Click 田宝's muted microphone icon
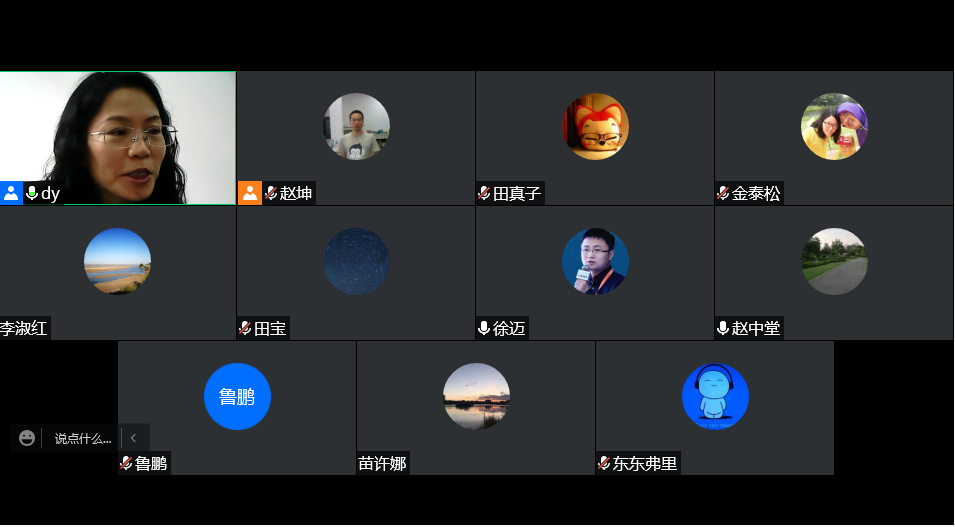Viewport: 955px width, 527px height. (245, 328)
